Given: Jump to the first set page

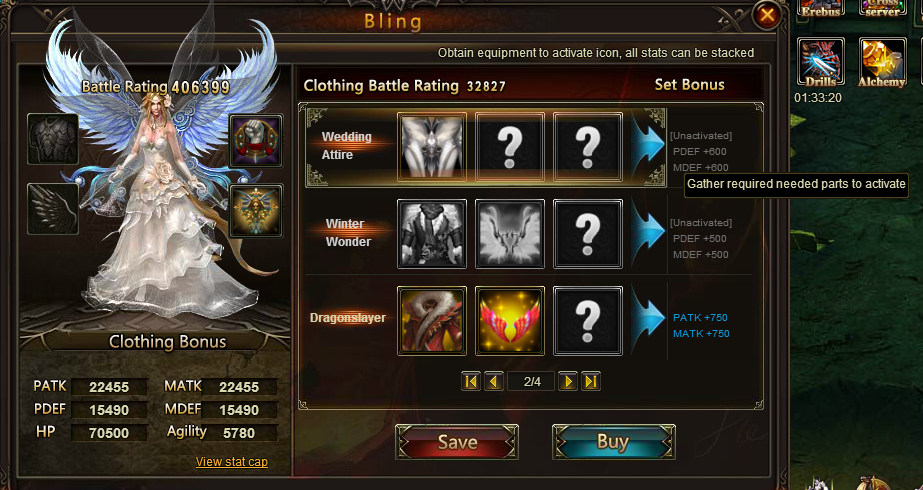Looking at the screenshot, I should [x=471, y=382].
